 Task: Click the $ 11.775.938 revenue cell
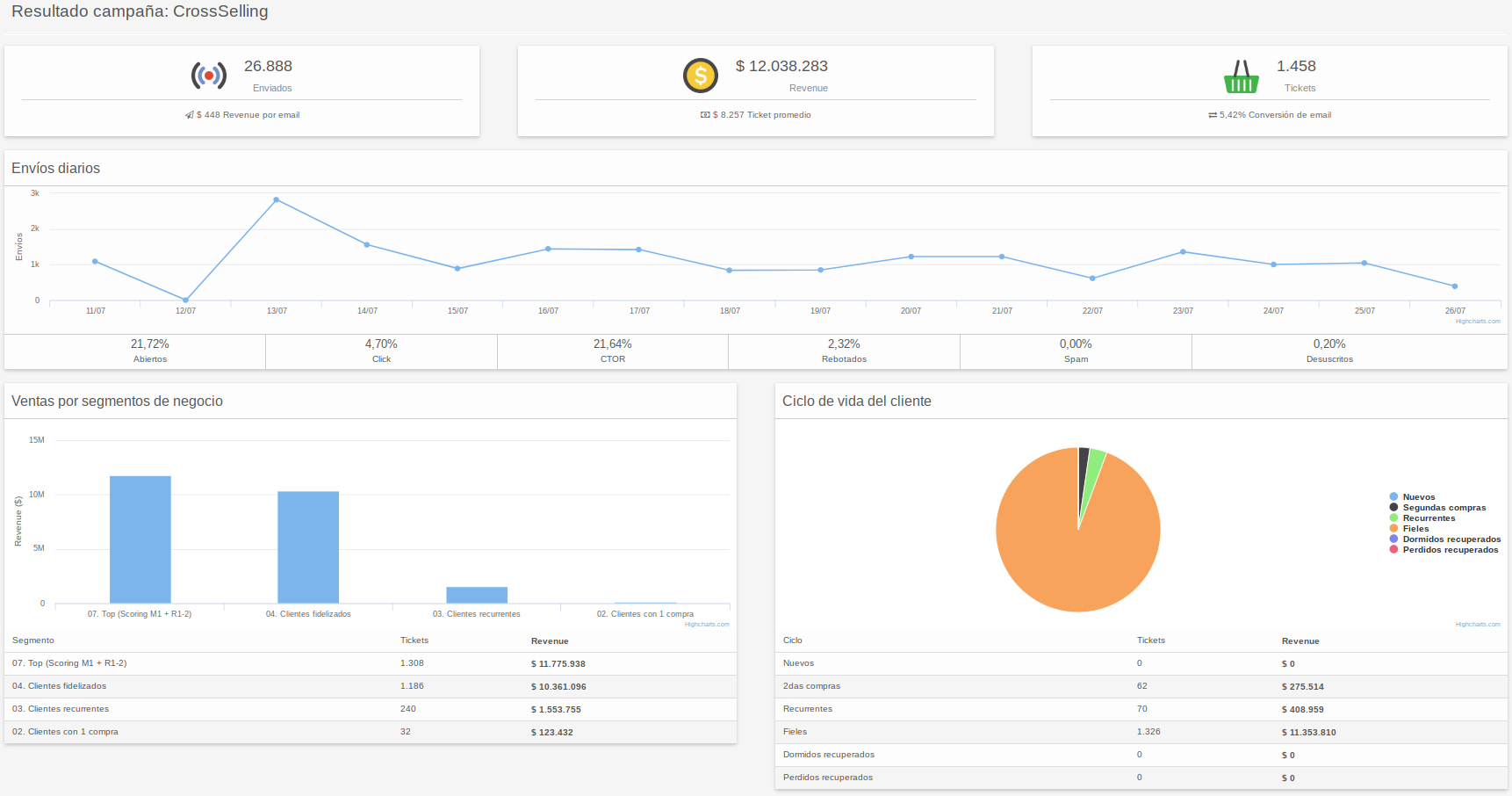point(558,664)
